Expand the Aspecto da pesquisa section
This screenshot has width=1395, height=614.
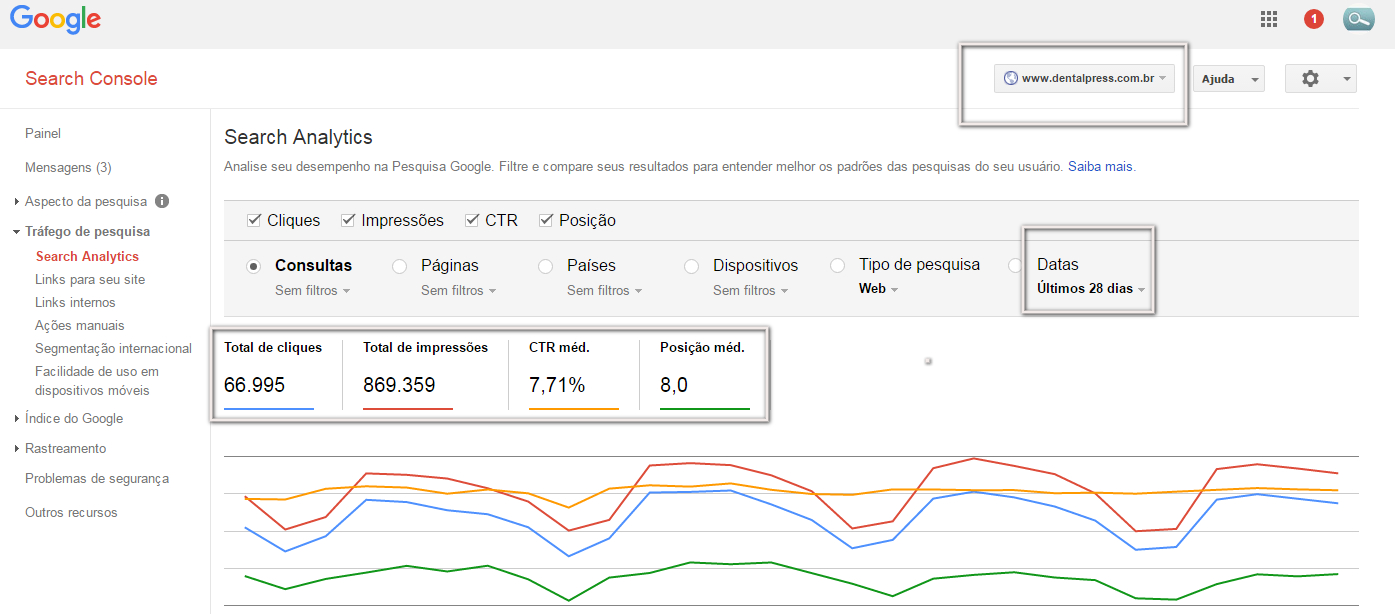point(17,202)
